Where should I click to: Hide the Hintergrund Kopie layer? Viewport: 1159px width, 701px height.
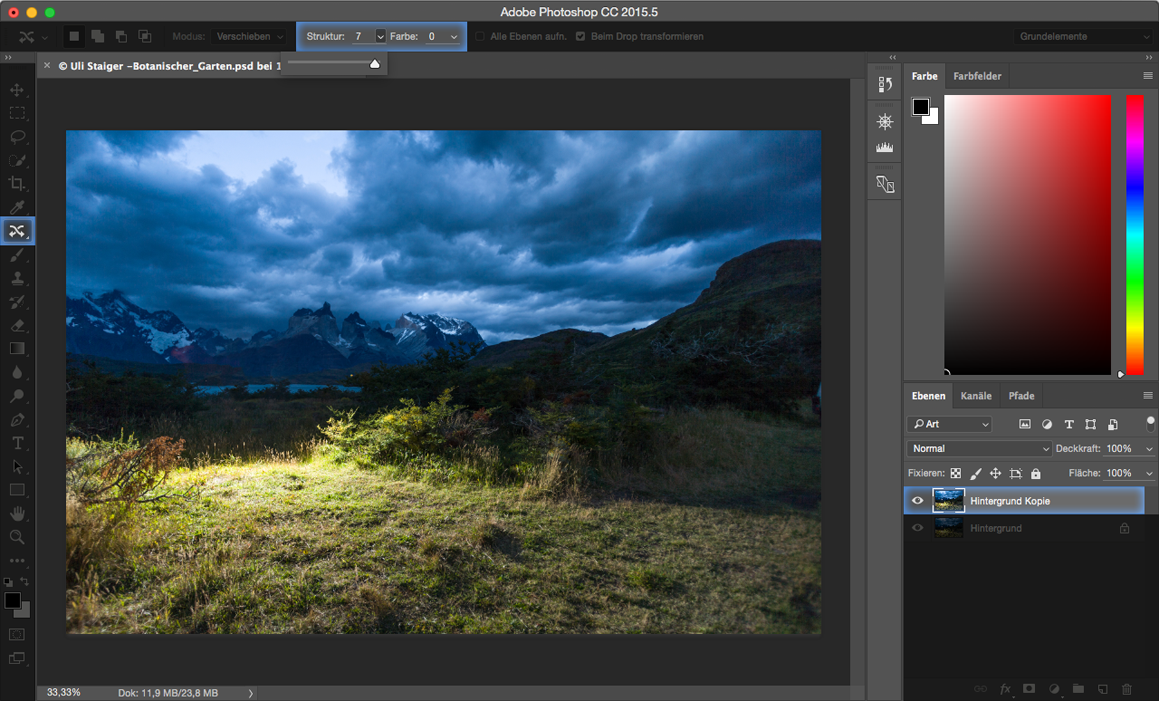[917, 501]
